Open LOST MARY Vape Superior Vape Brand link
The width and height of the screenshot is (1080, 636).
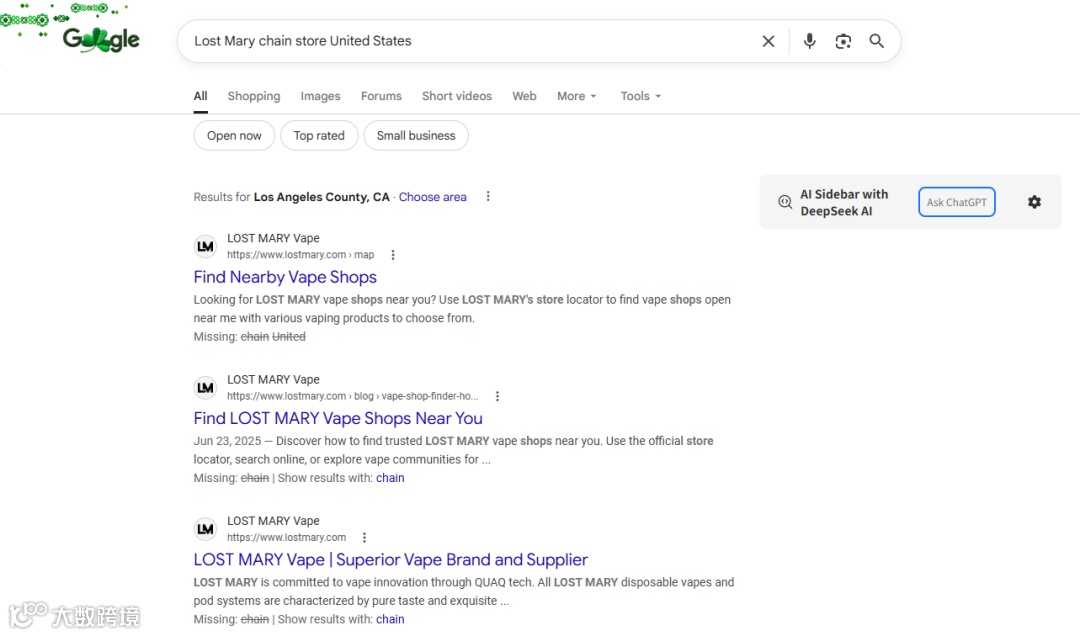(x=391, y=560)
